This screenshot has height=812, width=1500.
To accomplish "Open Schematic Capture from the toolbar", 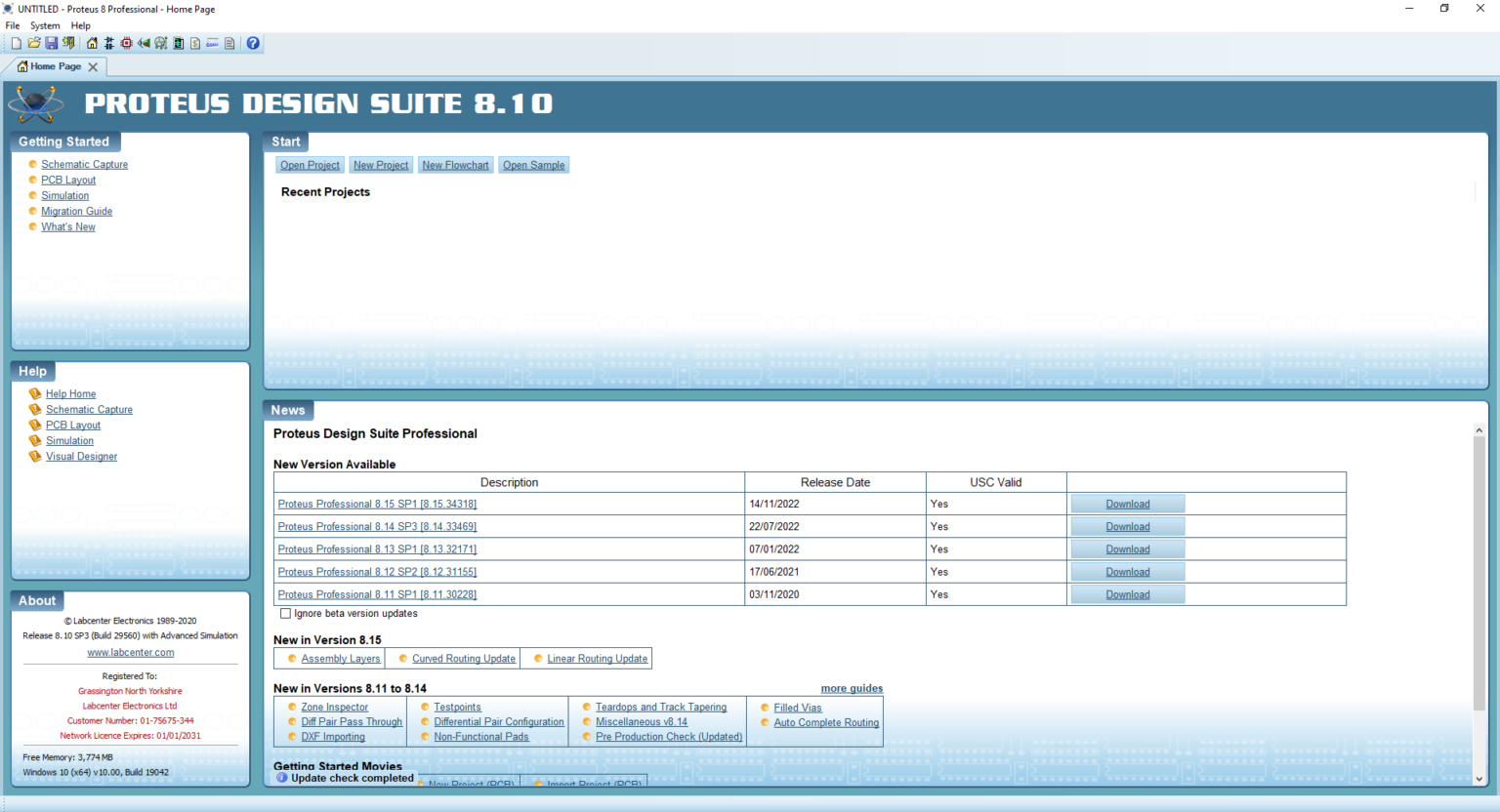I will click(107, 43).
